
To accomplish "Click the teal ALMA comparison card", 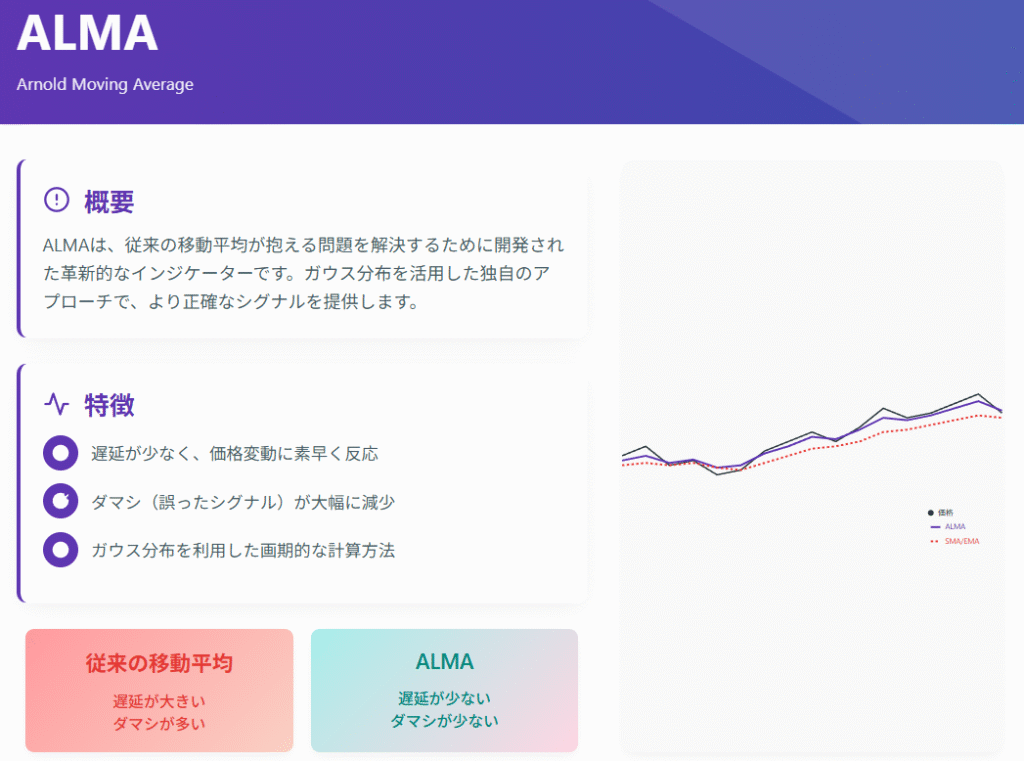I will point(444,690).
